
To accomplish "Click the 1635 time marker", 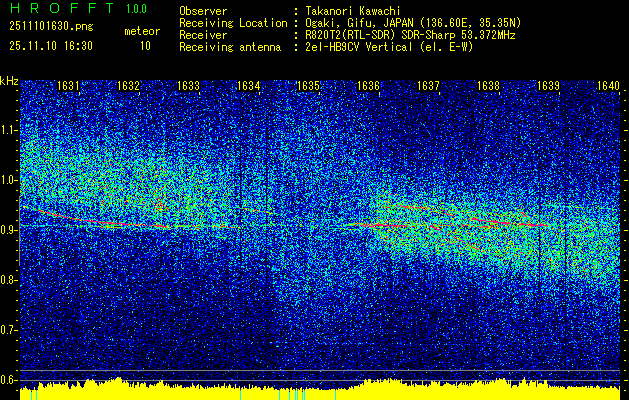I will click(308, 86).
